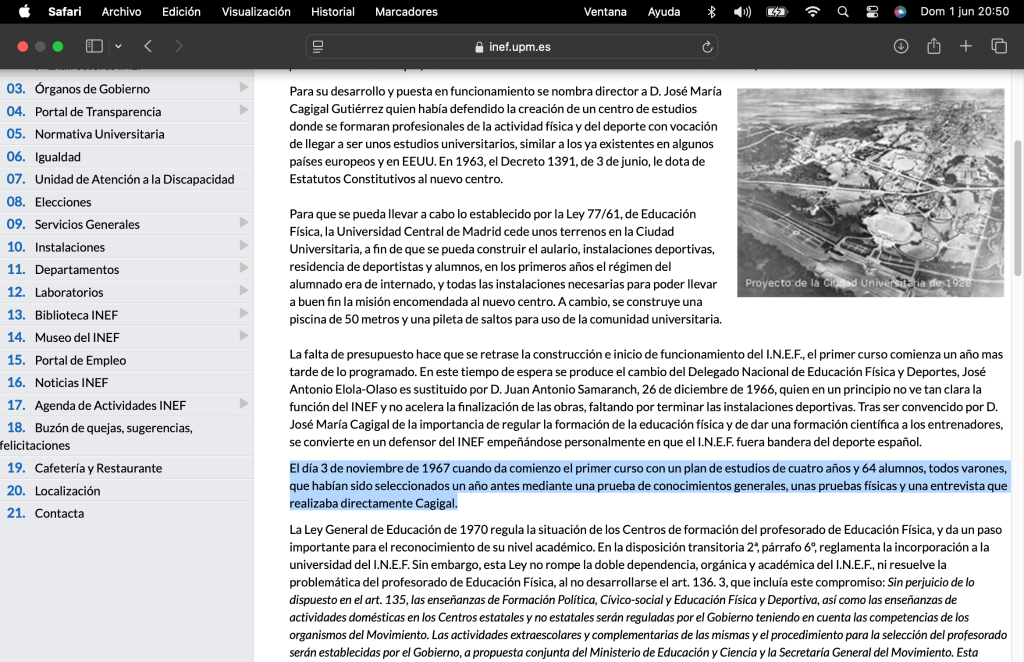Open the date and time notification panel
Viewport: 1024px width, 662px height.
click(965, 11)
